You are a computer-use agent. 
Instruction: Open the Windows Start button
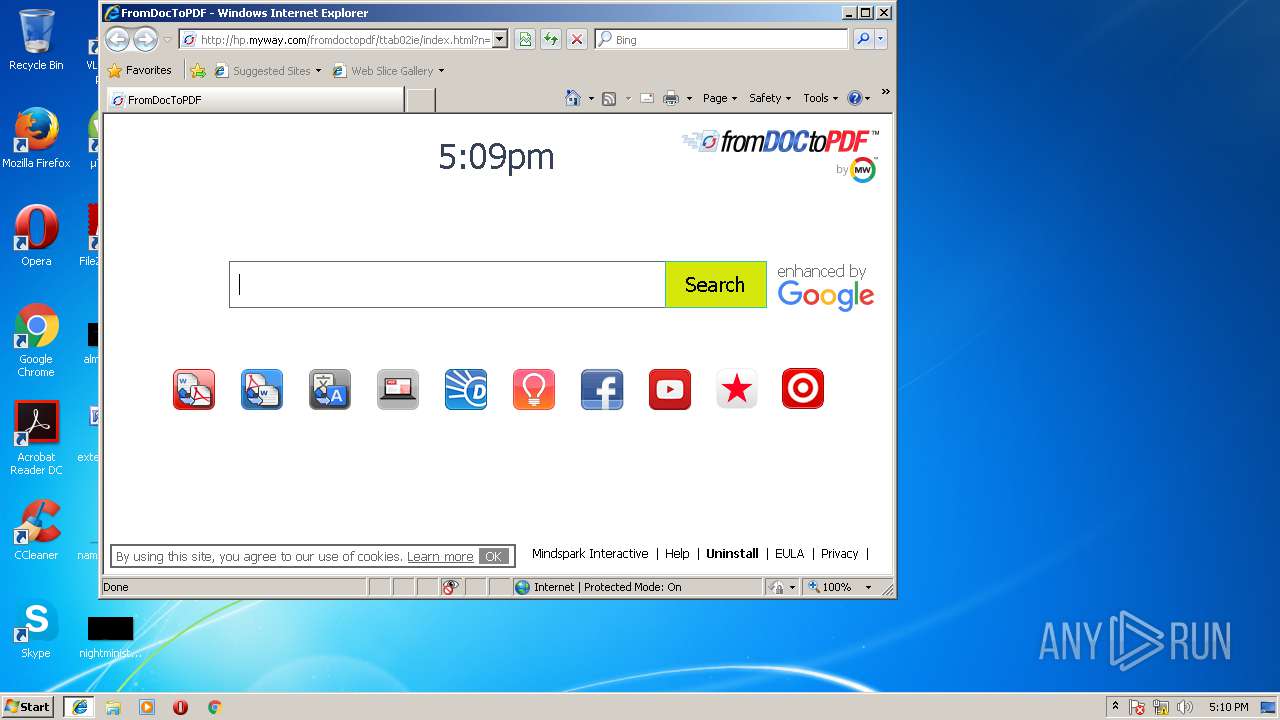pos(27,706)
